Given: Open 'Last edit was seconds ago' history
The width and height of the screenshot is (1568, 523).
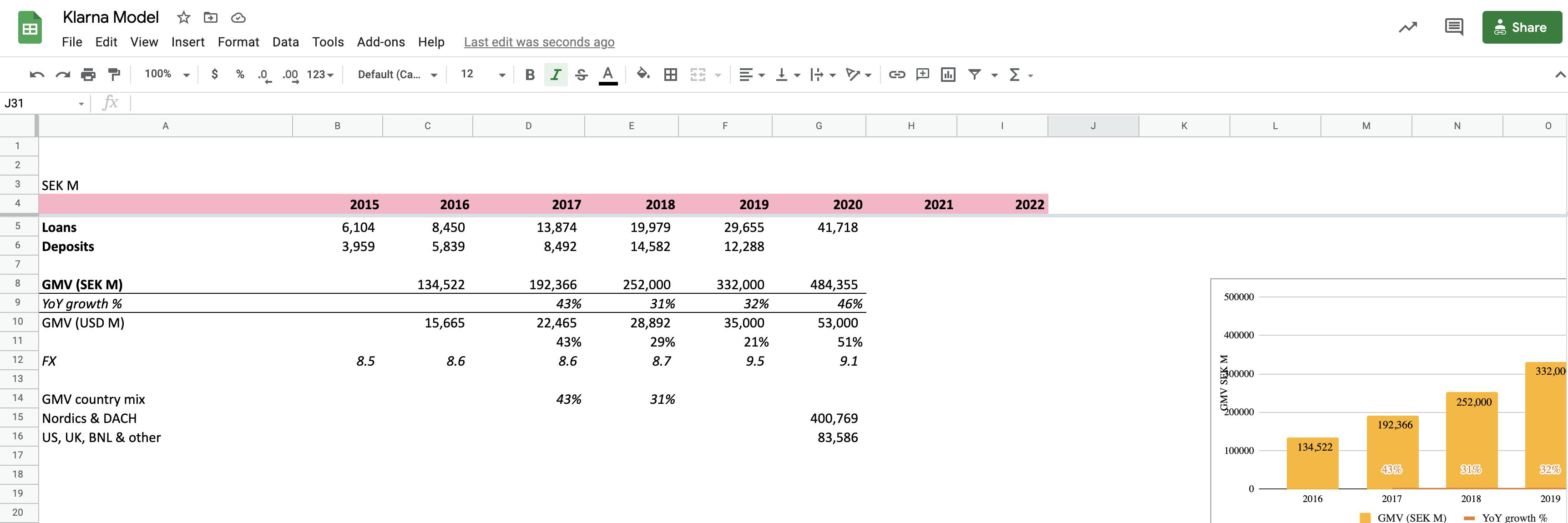Looking at the screenshot, I should click(x=539, y=42).
